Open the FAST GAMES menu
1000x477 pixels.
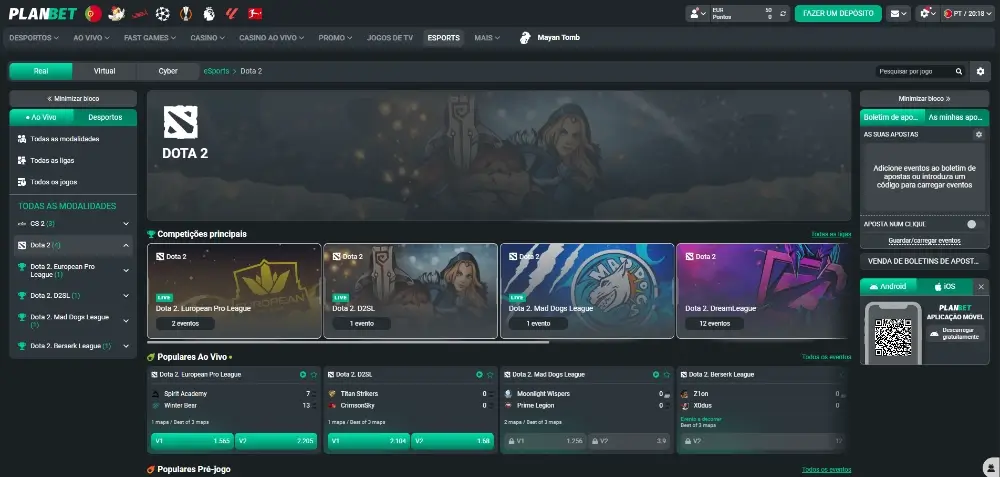click(x=150, y=38)
